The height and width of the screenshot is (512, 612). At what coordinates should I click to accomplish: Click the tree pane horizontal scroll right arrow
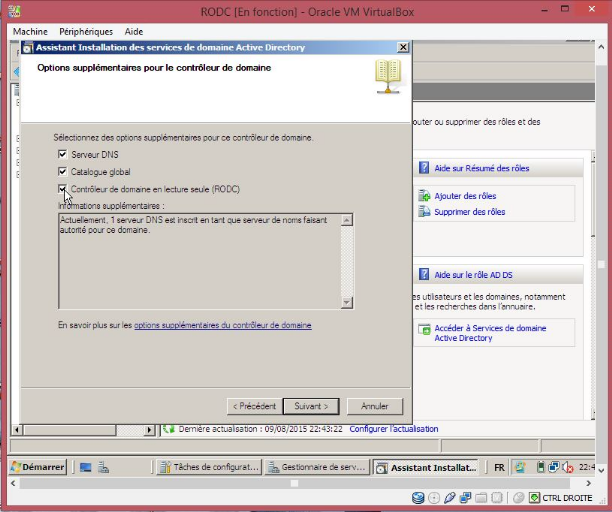click(149, 430)
